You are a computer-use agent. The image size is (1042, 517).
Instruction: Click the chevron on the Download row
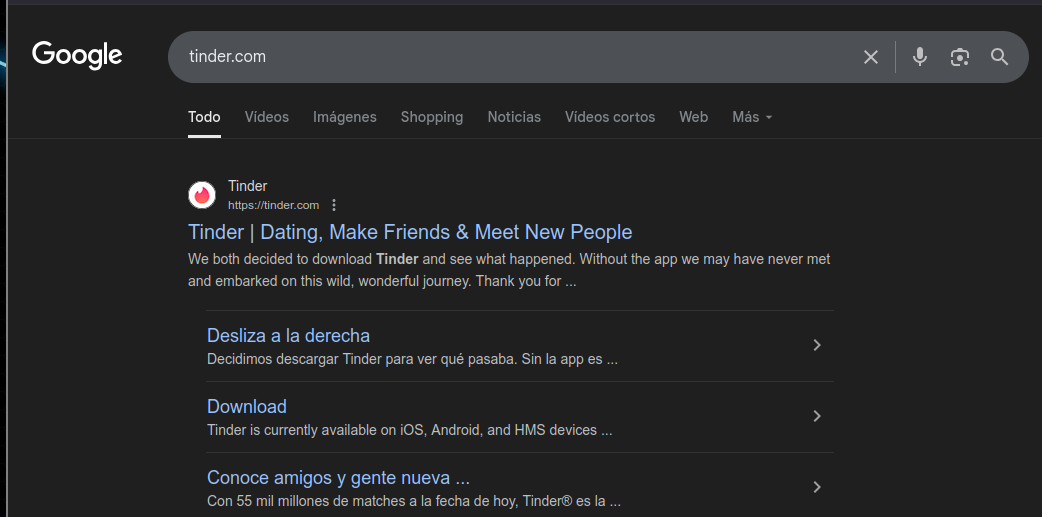pos(817,416)
